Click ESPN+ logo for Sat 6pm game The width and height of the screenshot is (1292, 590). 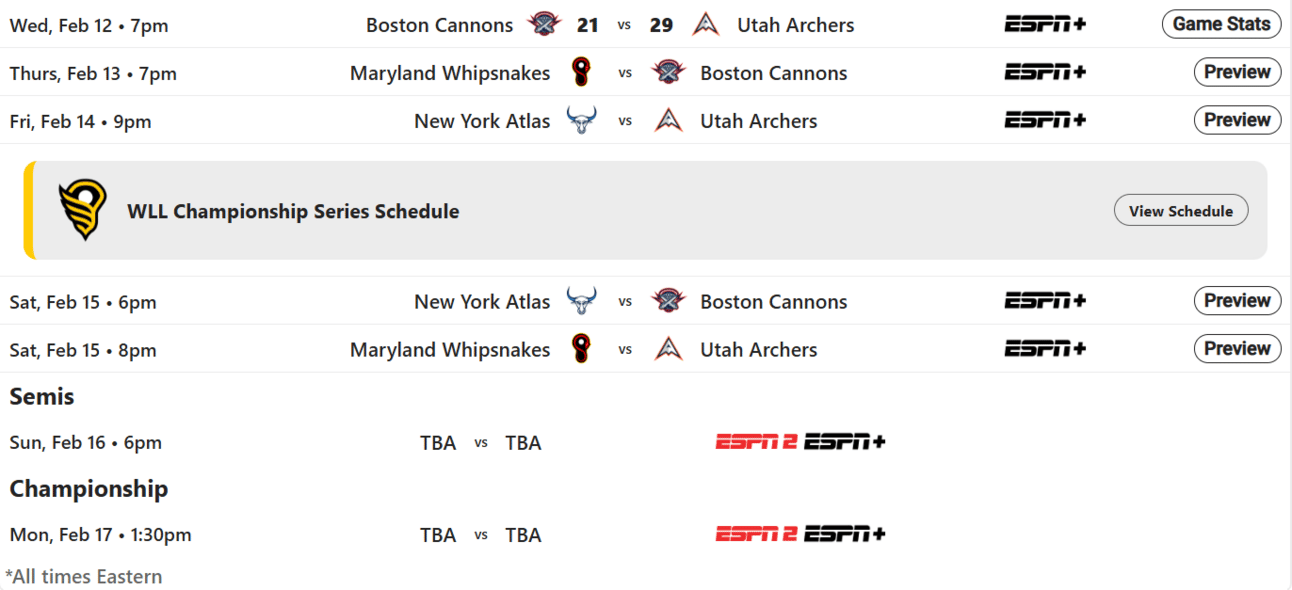click(x=1045, y=301)
